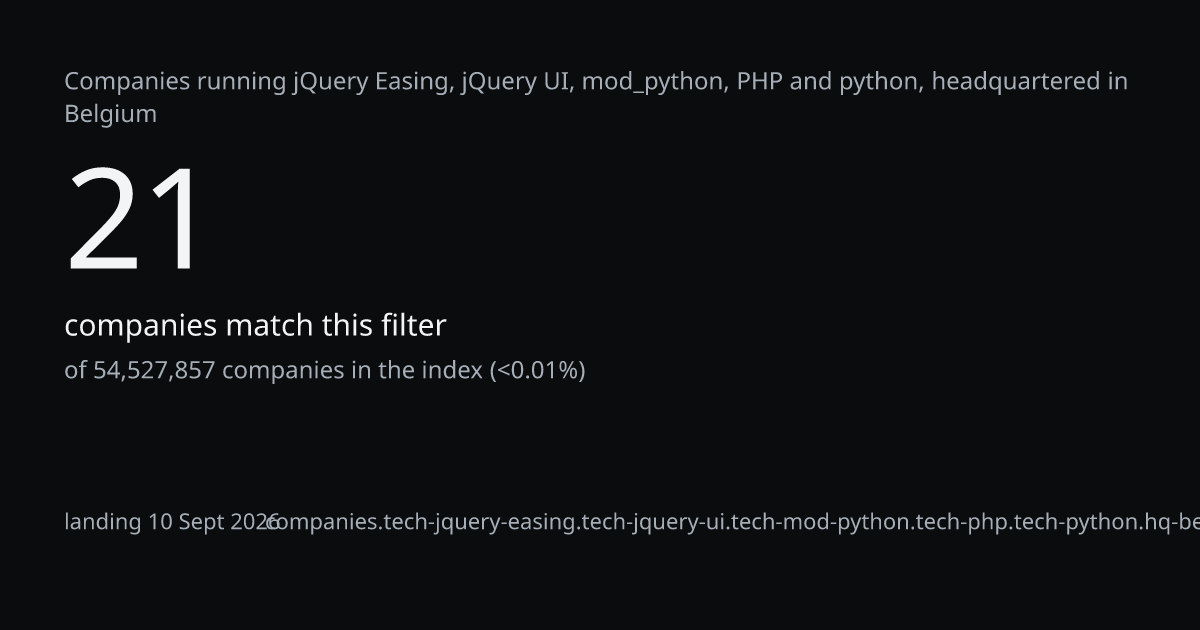Image resolution: width=1200 pixels, height=630 pixels.
Task: Click the '(<0.01%)' percentage text
Action: [537, 370]
